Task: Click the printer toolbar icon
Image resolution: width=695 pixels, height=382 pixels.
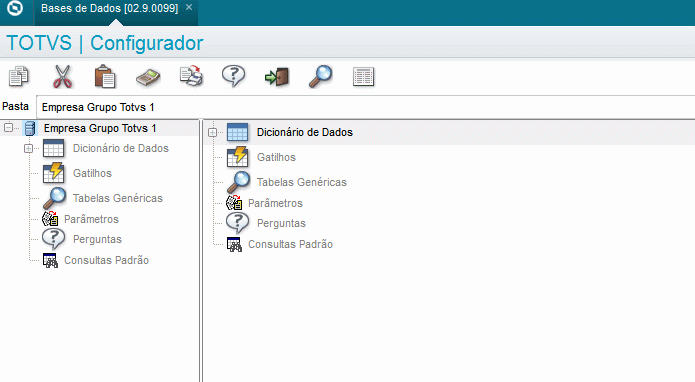Action: coord(191,76)
